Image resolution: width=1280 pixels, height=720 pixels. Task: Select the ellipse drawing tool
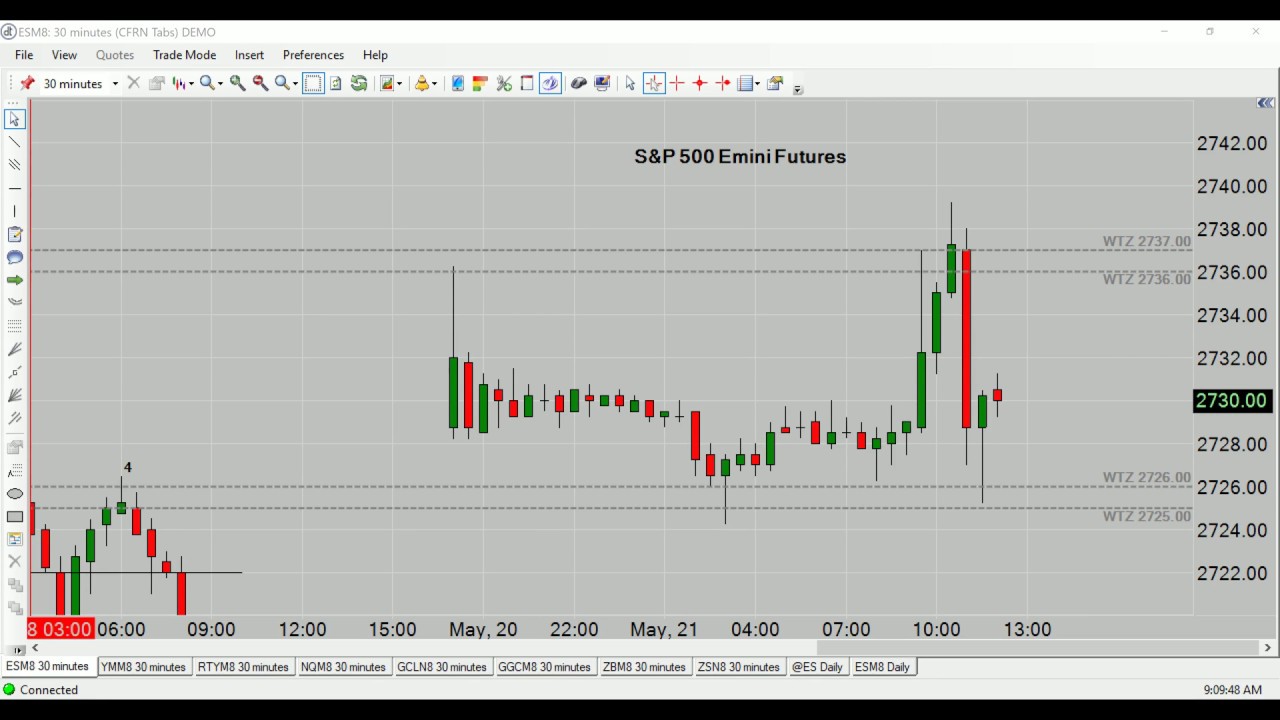(14, 494)
